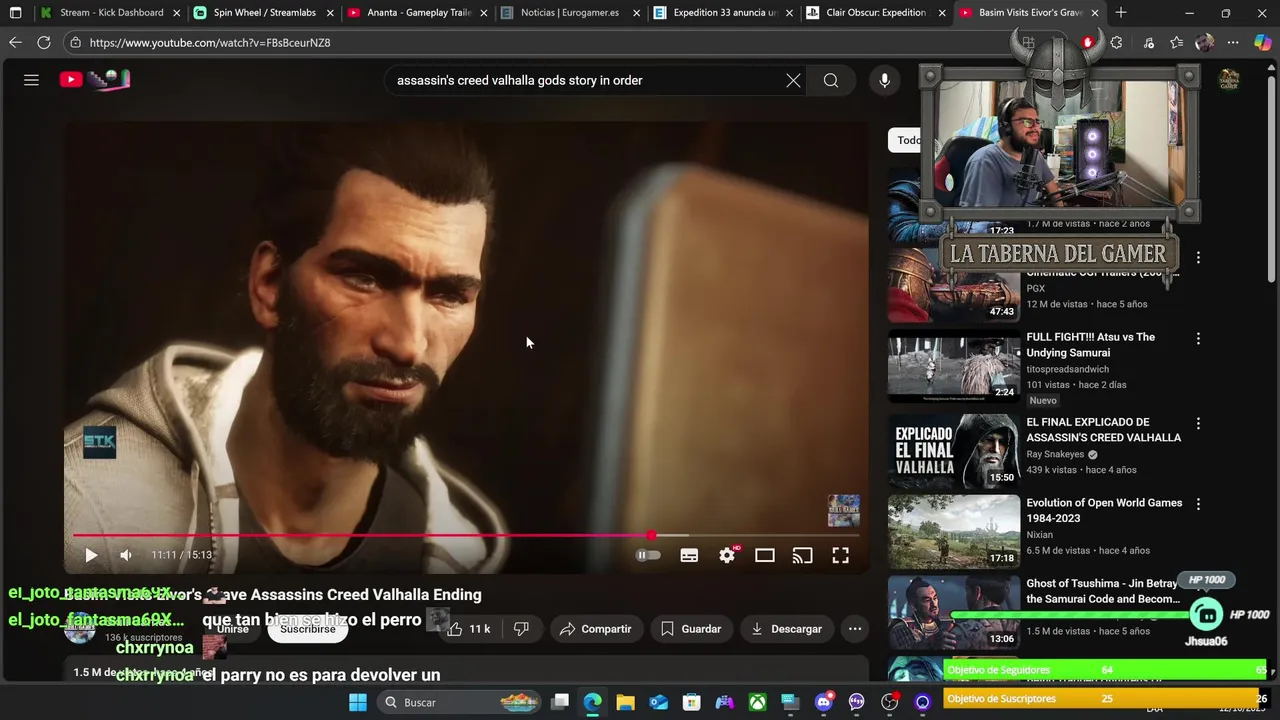Open the Edge settings ellipsis menu
Screen dimensions: 1280x720
coord(1233,43)
